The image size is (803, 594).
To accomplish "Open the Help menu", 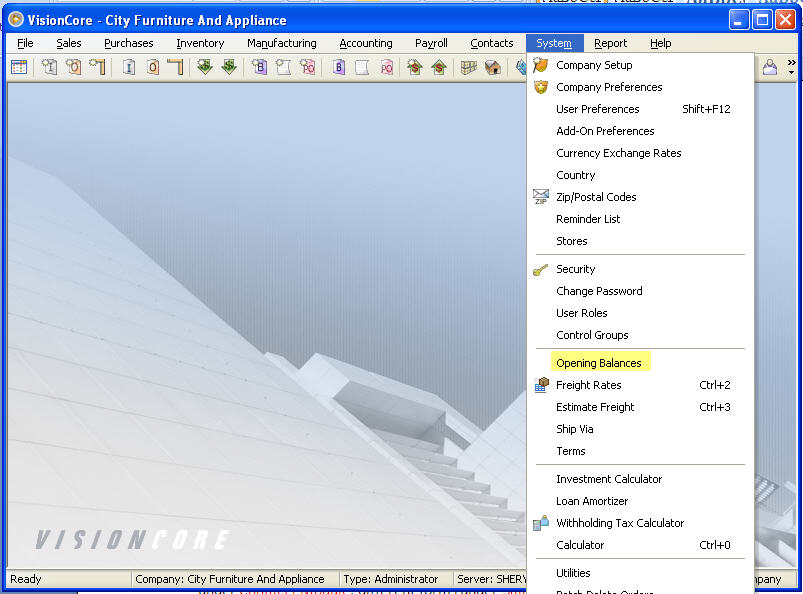I will coord(661,44).
